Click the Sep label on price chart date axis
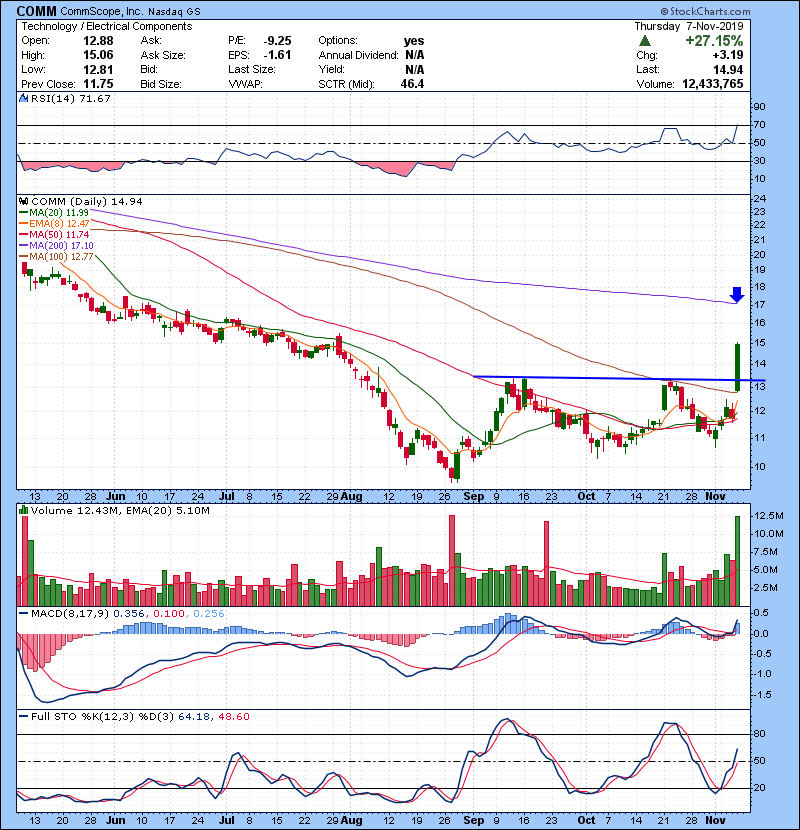Screen dimensions: 800x830 (x=474, y=497)
